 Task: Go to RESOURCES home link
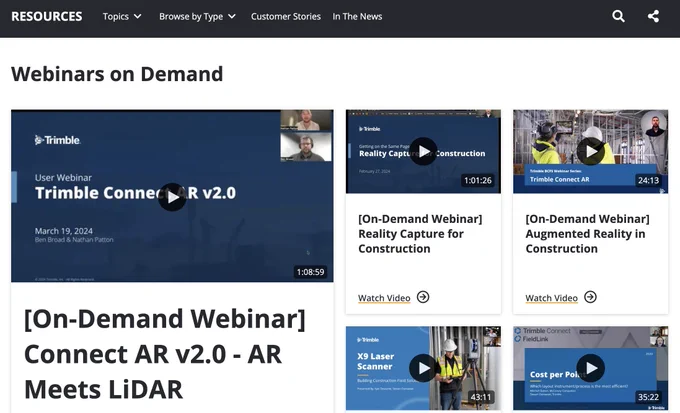click(47, 16)
